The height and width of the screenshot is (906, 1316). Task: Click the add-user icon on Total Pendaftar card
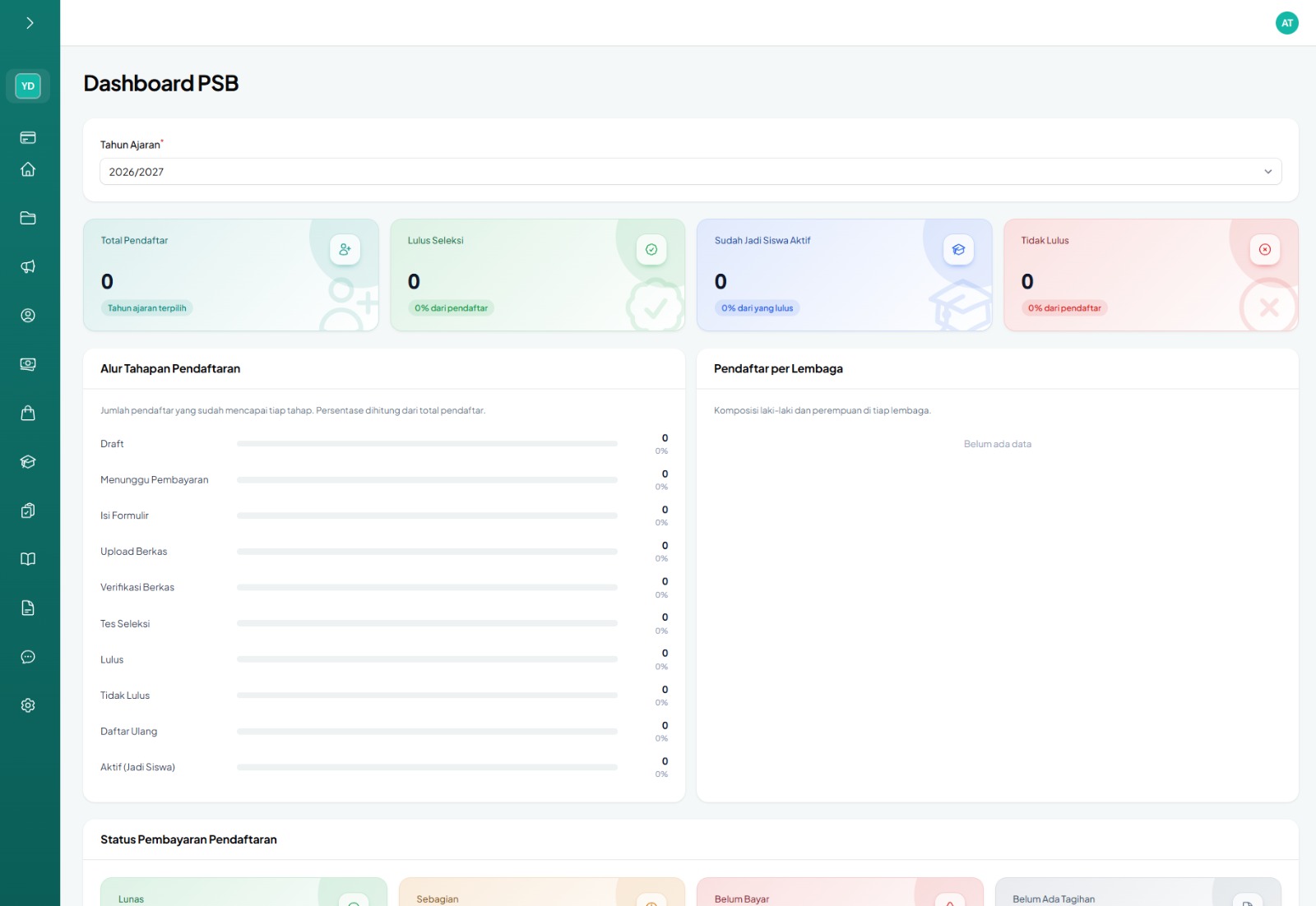[x=345, y=249]
